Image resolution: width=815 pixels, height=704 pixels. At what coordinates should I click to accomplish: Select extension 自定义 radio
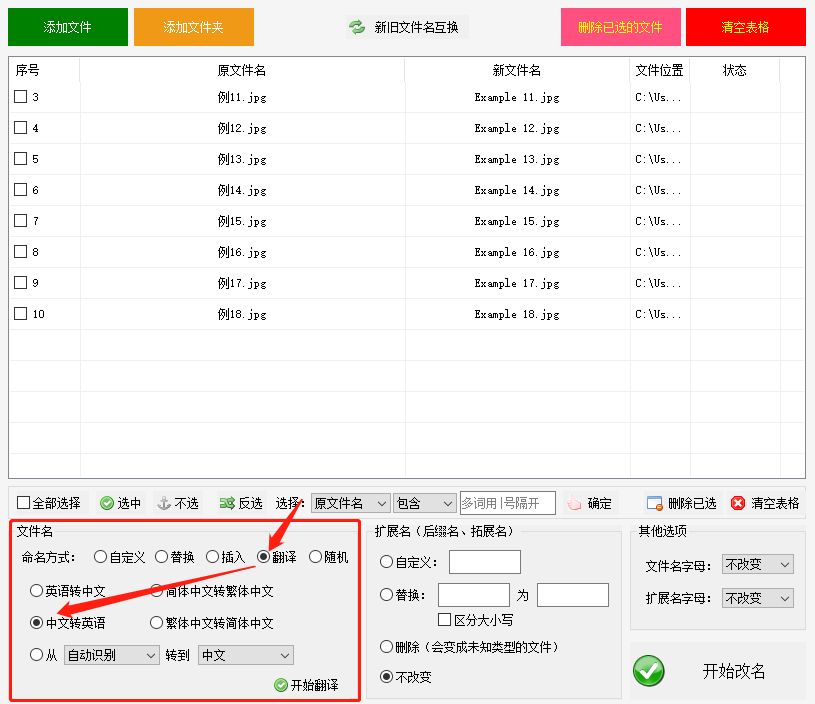click(386, 562)
